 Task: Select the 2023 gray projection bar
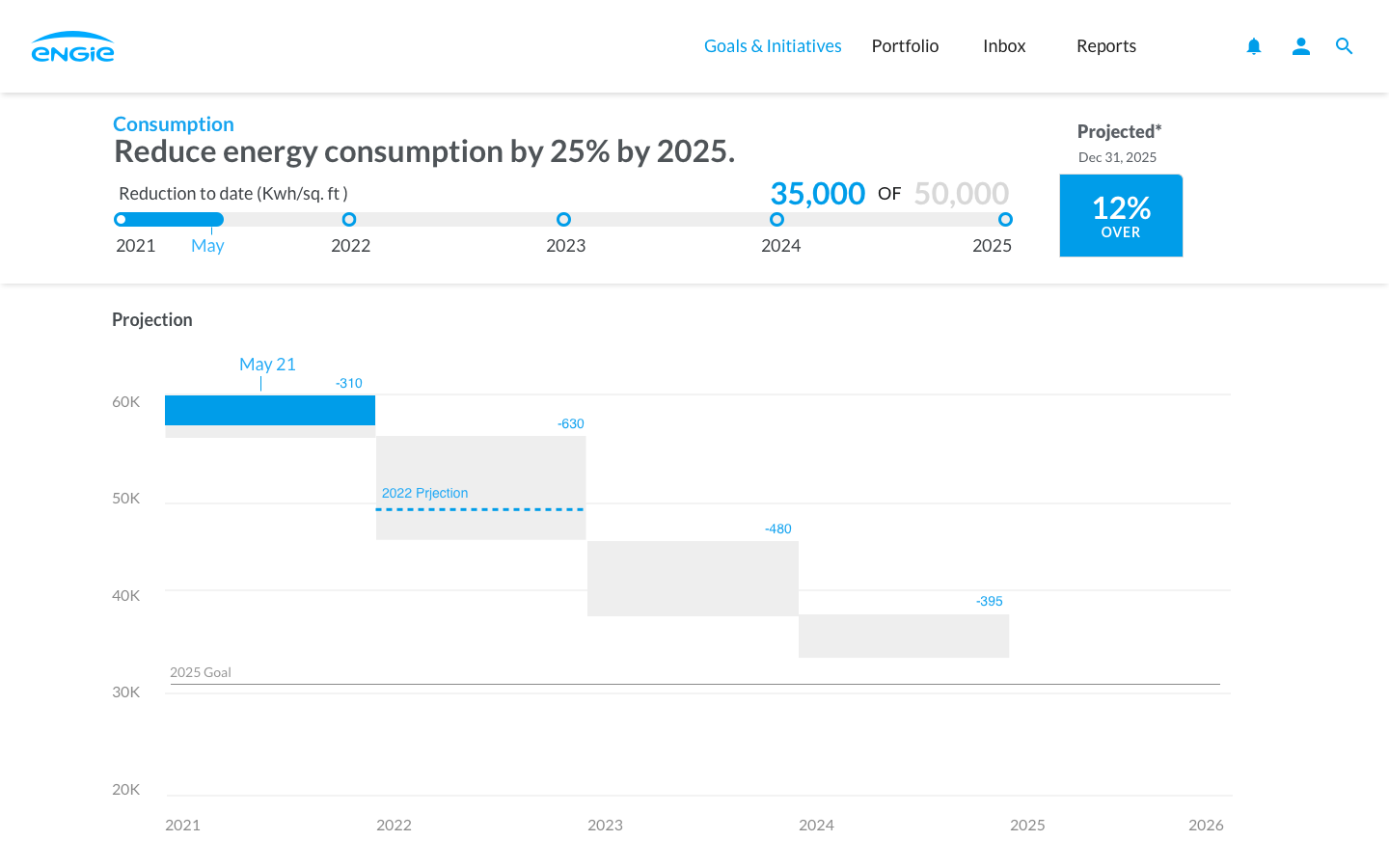(x=693, y=579)
